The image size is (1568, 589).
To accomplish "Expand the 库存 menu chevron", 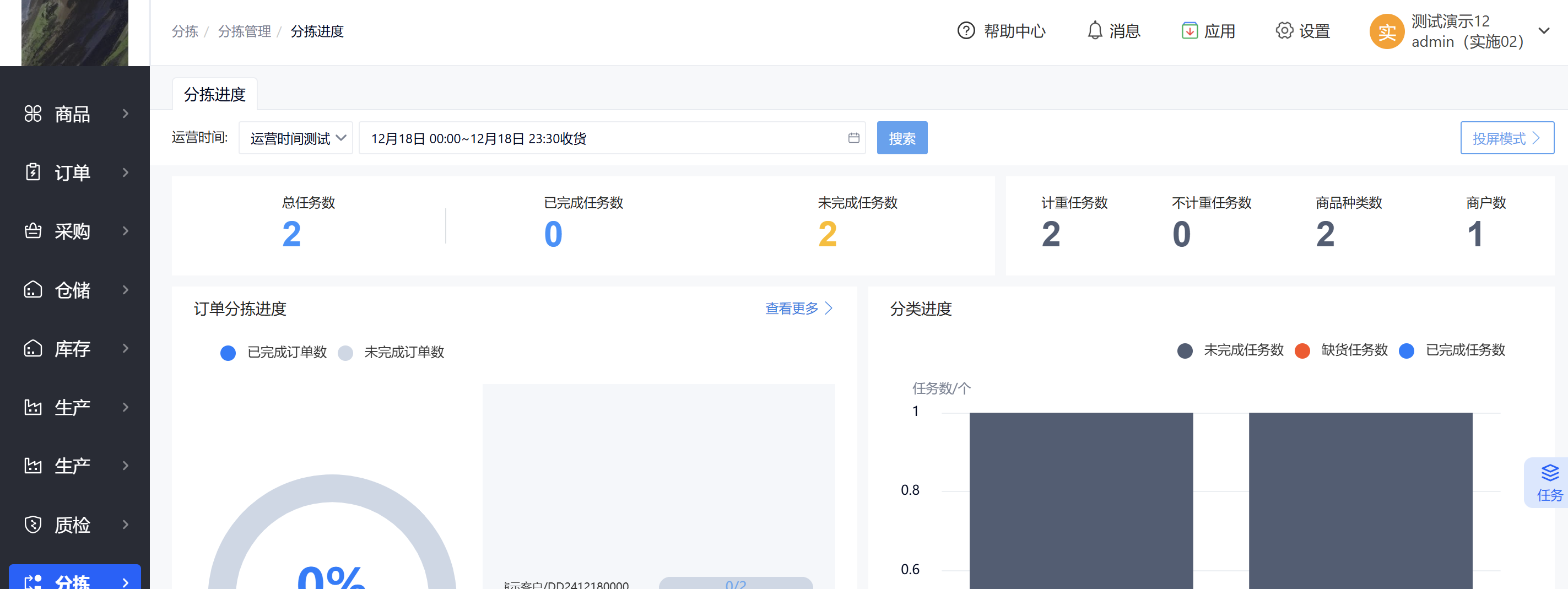I will (x=126, y=348).
